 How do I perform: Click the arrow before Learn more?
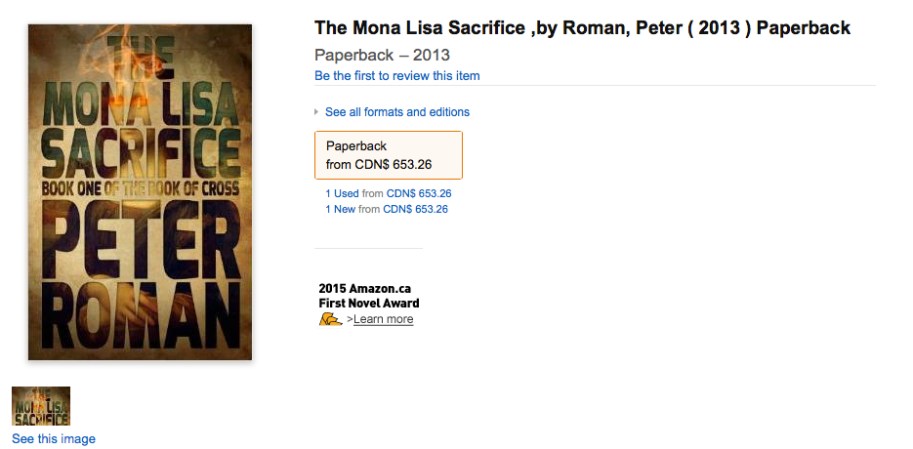349,320
